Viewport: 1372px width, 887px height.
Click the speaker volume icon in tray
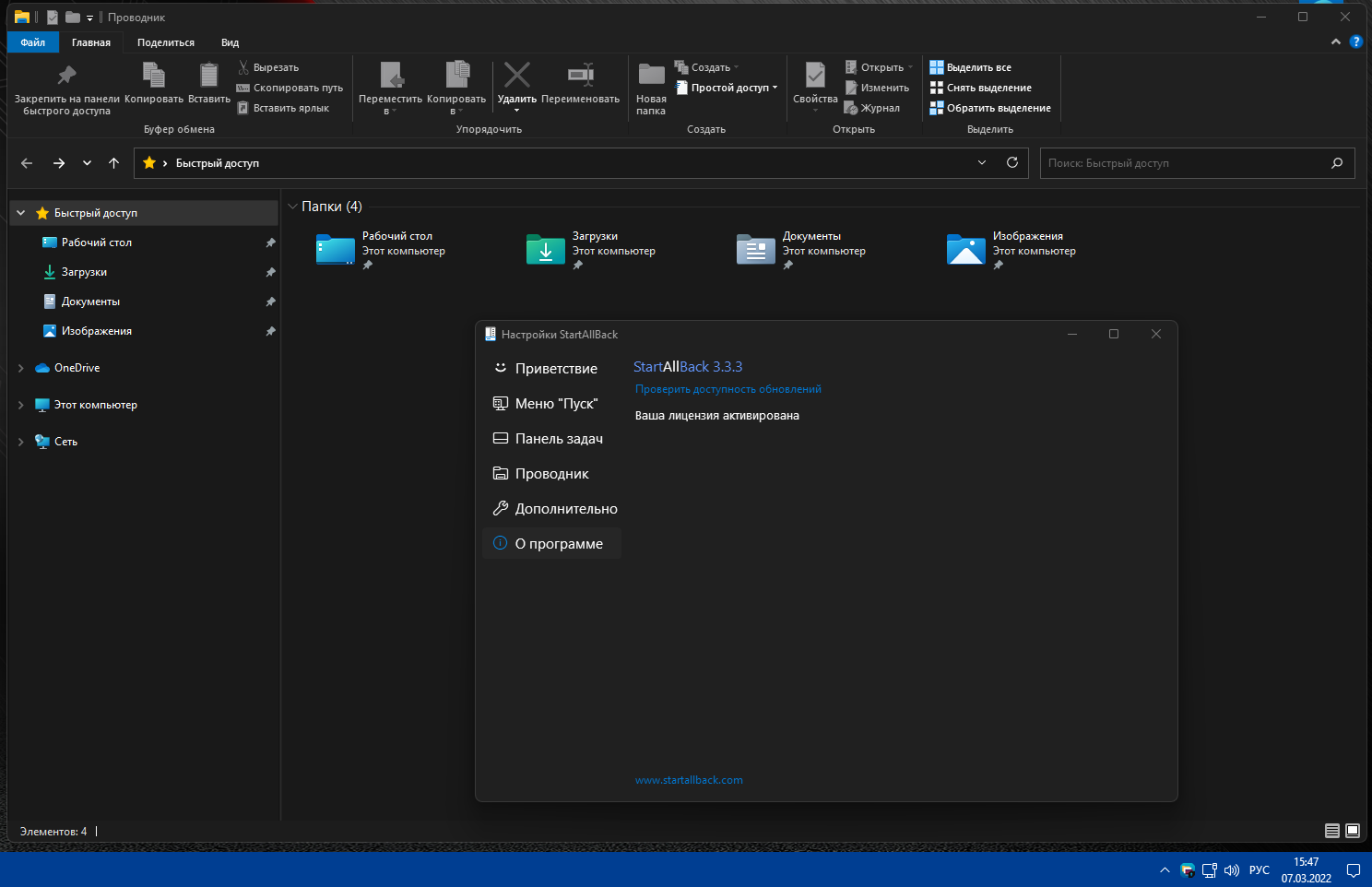[x=1231, y=869]
